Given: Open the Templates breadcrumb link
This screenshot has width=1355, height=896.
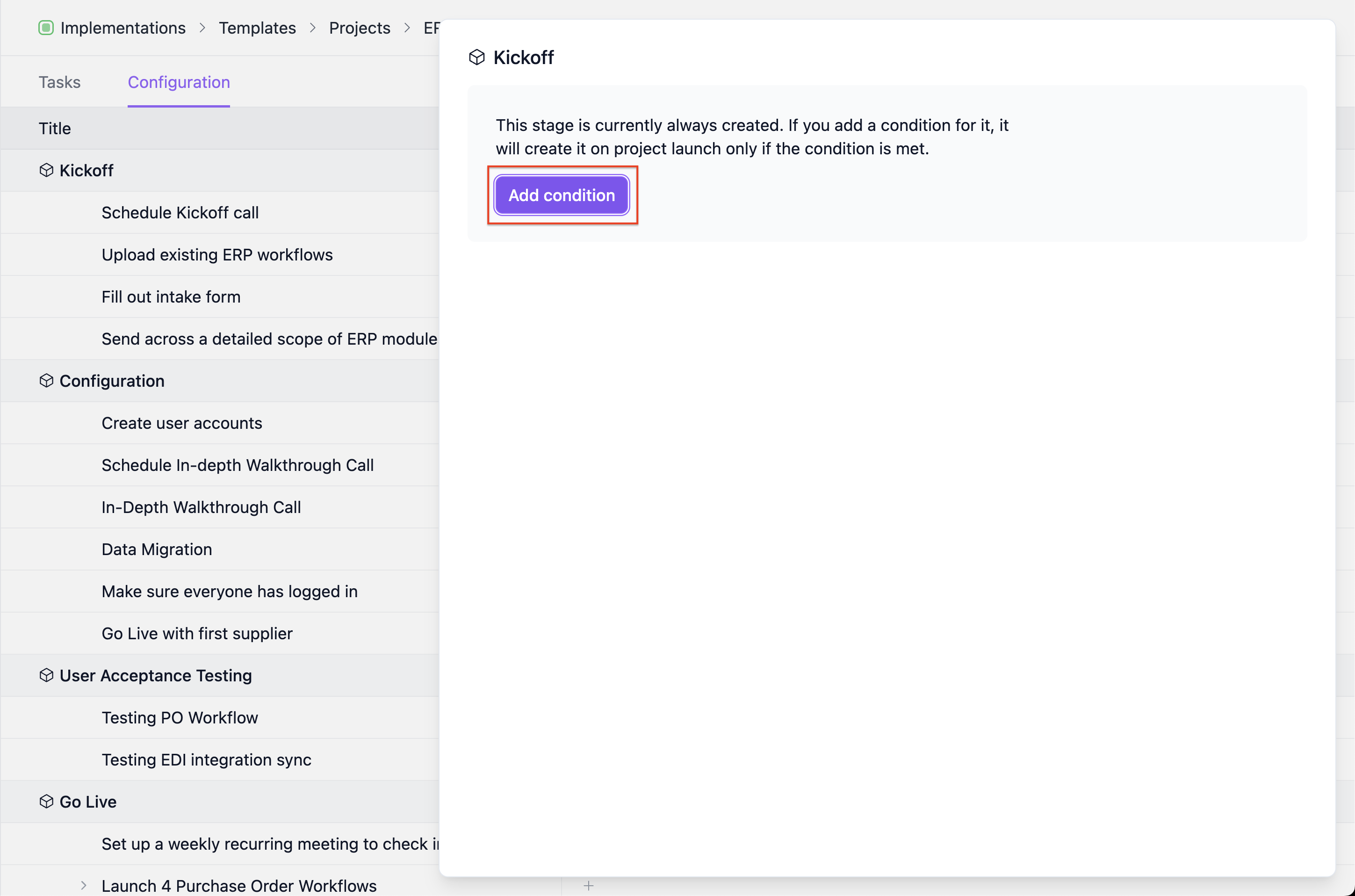Looking at the screenshot, I should click(257, 28).
